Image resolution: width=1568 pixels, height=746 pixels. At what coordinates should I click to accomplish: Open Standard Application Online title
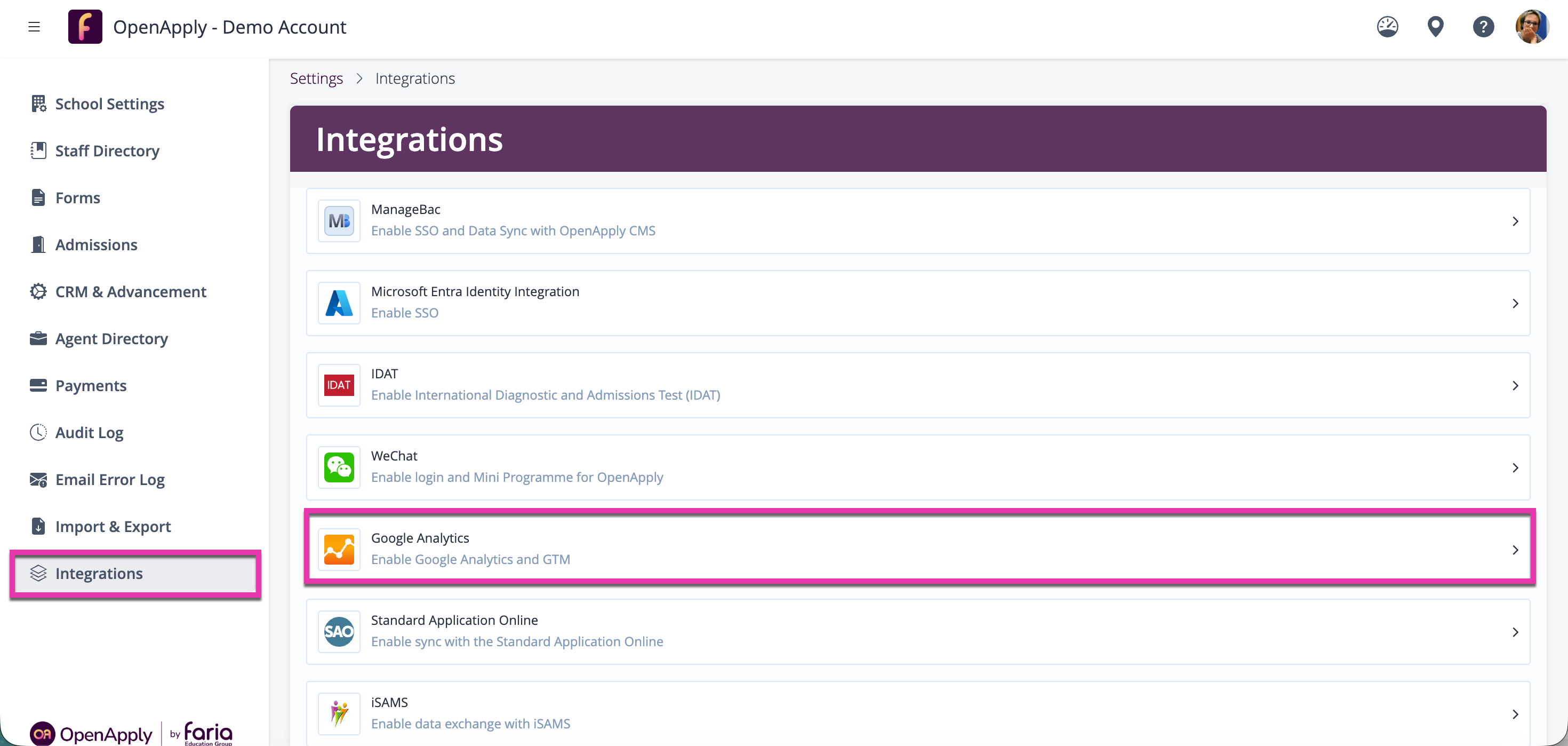click(454, 620)
